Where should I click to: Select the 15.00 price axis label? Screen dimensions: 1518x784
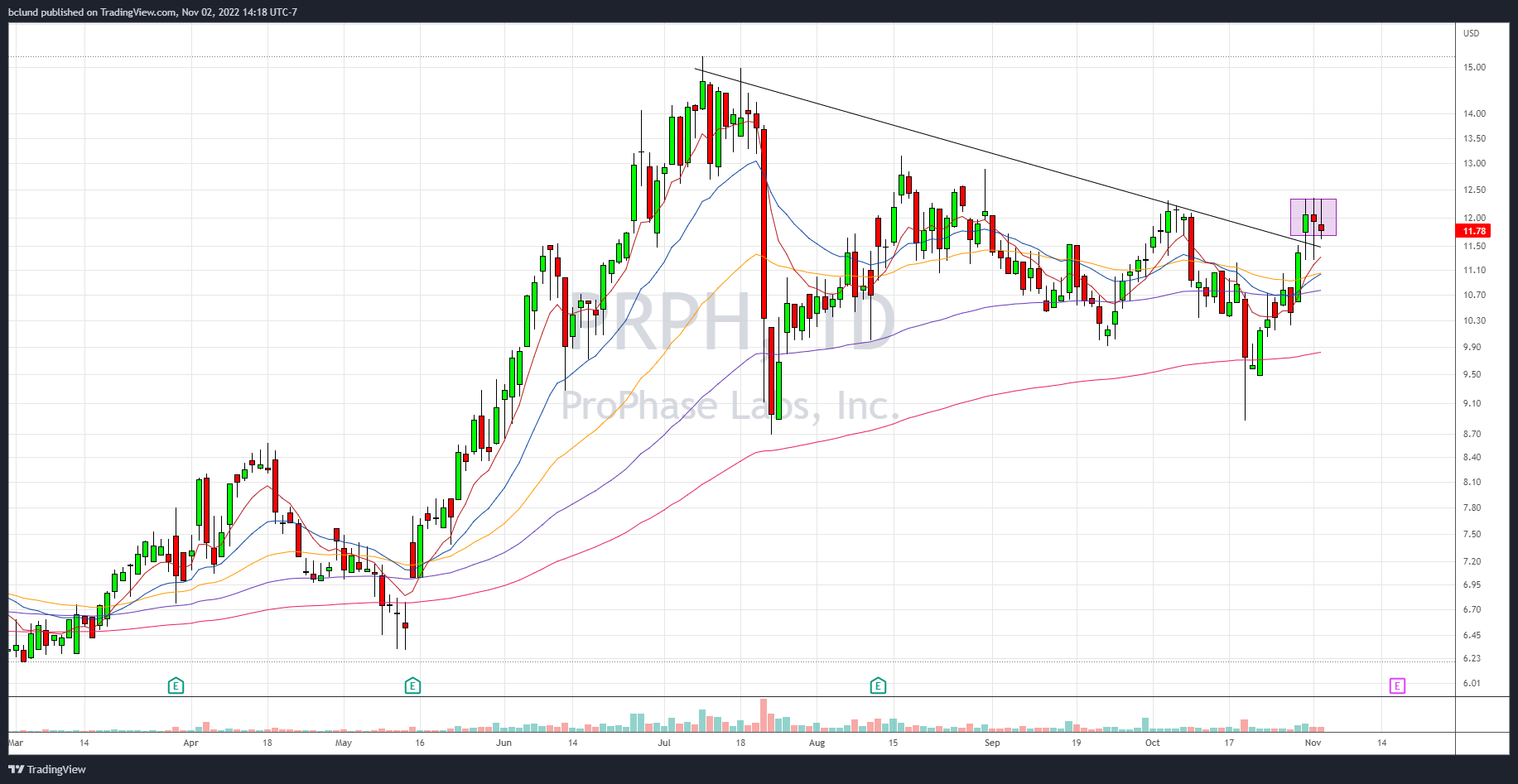tap(1474, 67)
